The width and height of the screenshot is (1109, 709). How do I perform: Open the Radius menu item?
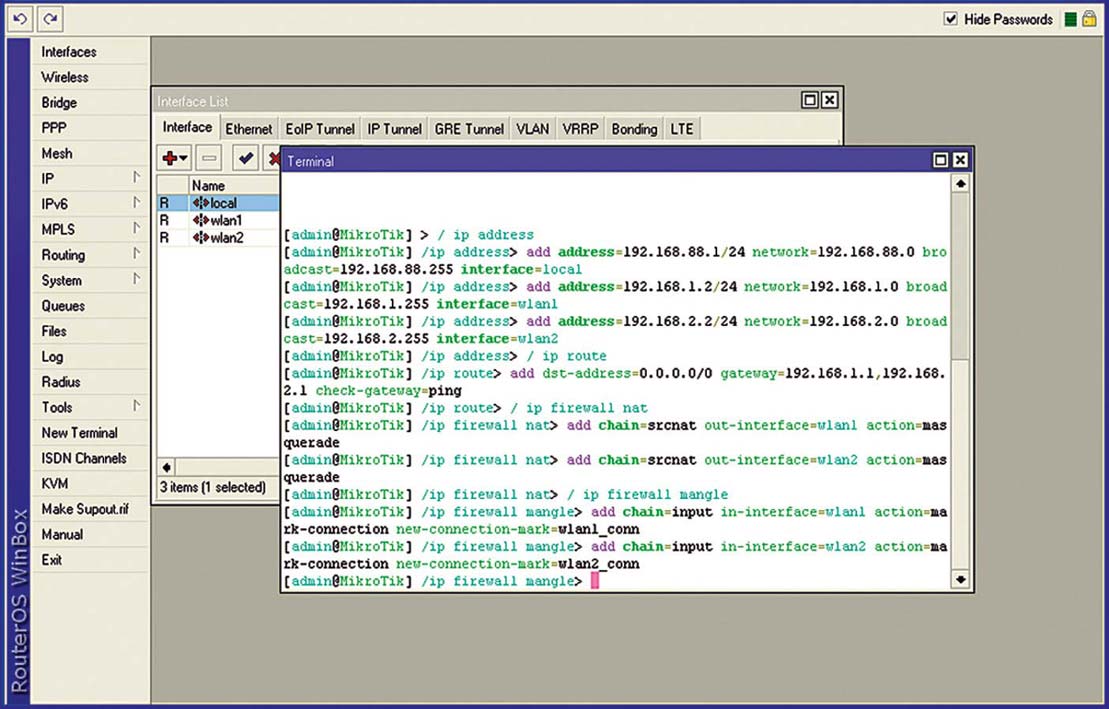(x=90, y=382)
